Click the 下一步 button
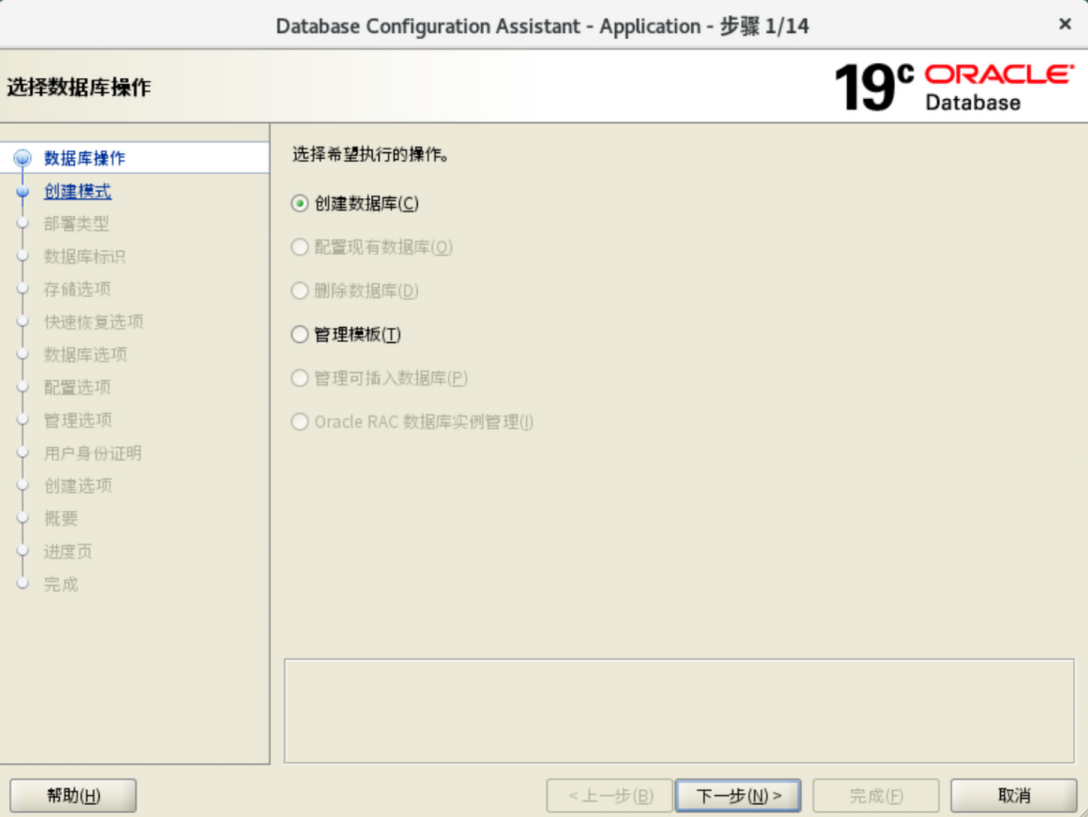The height and width of the screenshot is (817, 1088). point(738,796)
